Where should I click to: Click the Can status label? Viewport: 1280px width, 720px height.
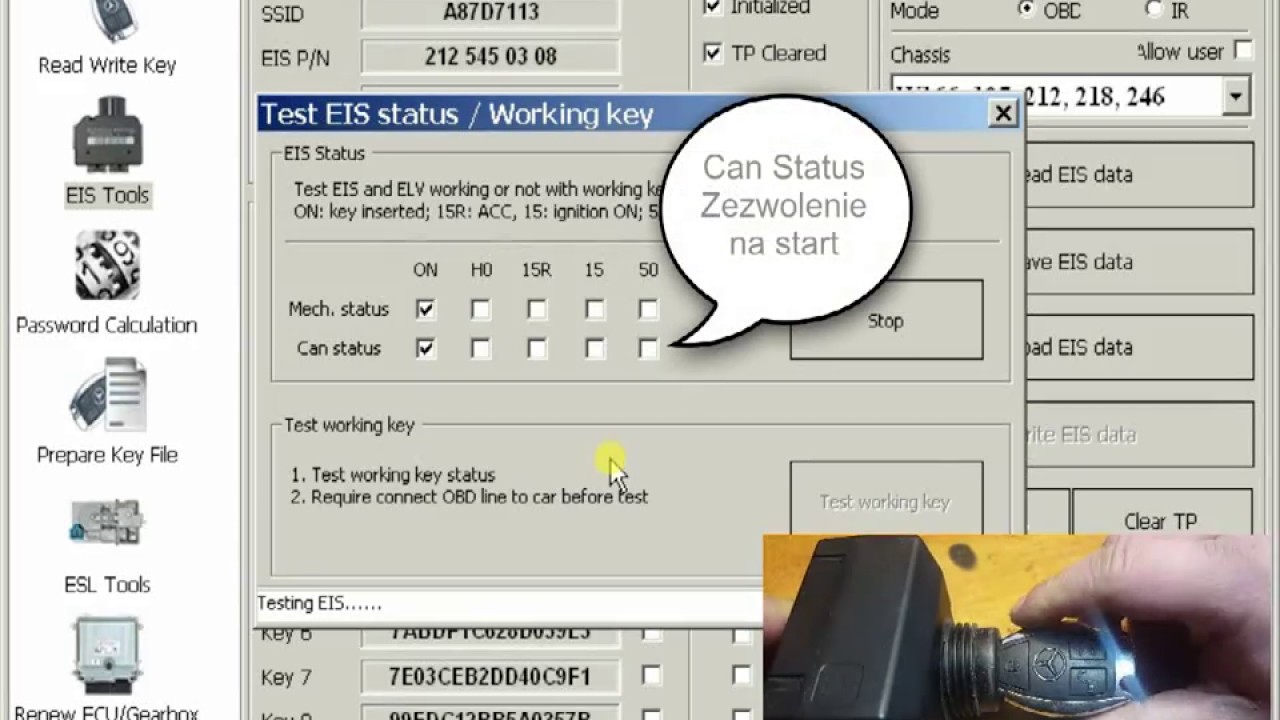click(339, 349)
